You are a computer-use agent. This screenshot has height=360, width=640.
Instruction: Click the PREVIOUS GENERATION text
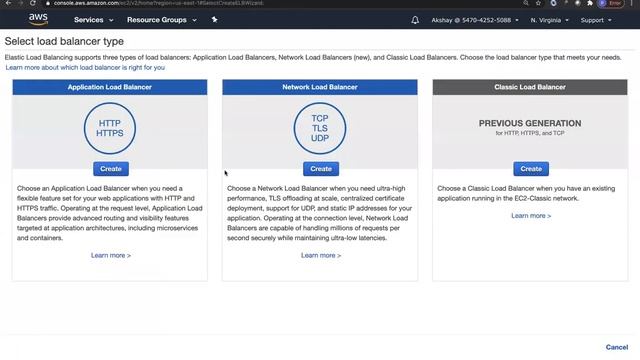[530, 123]
